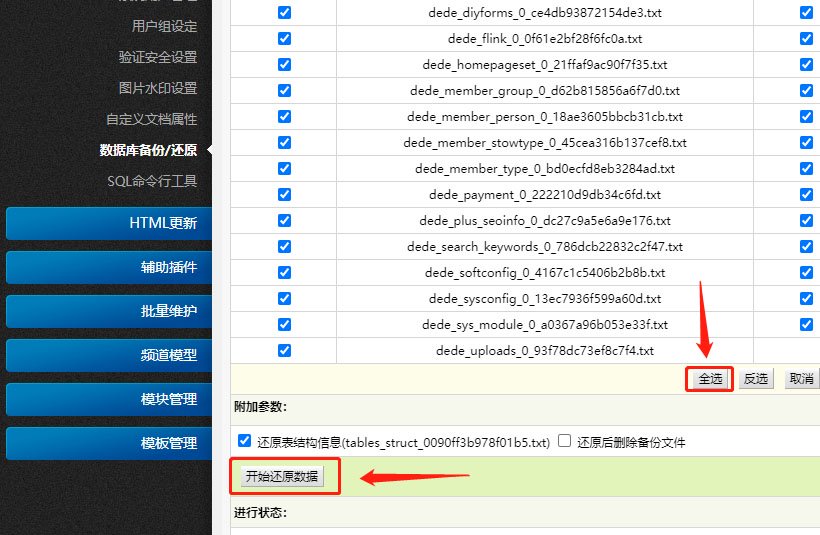Open the 批量维护 sidebar section
Screen dimensions: 820x535
pos(108,312)
